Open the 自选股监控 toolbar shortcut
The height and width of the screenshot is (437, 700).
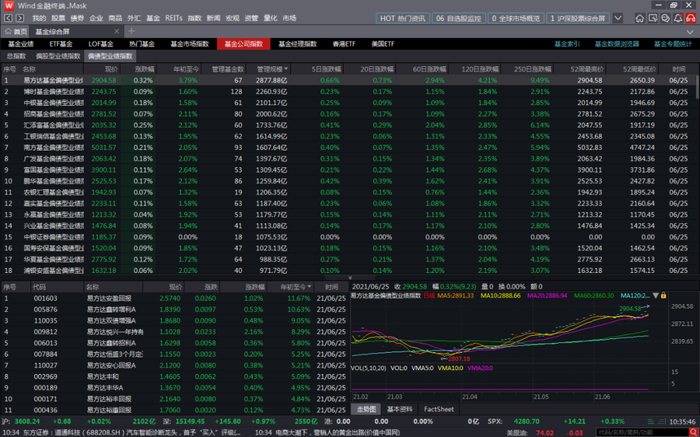click(460, 18)
